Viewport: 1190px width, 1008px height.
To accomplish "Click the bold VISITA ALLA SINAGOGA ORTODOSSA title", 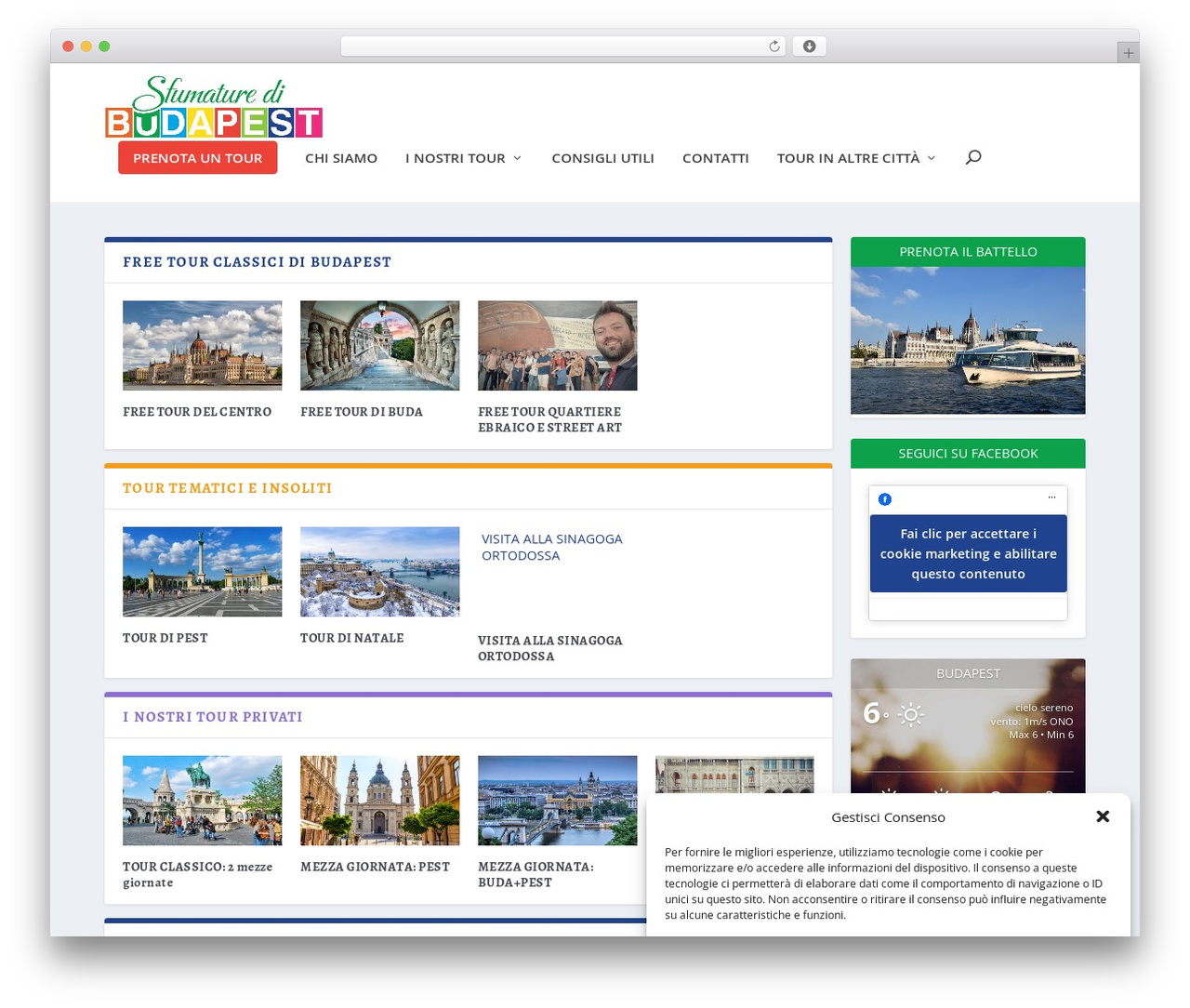I will point(550,648).
